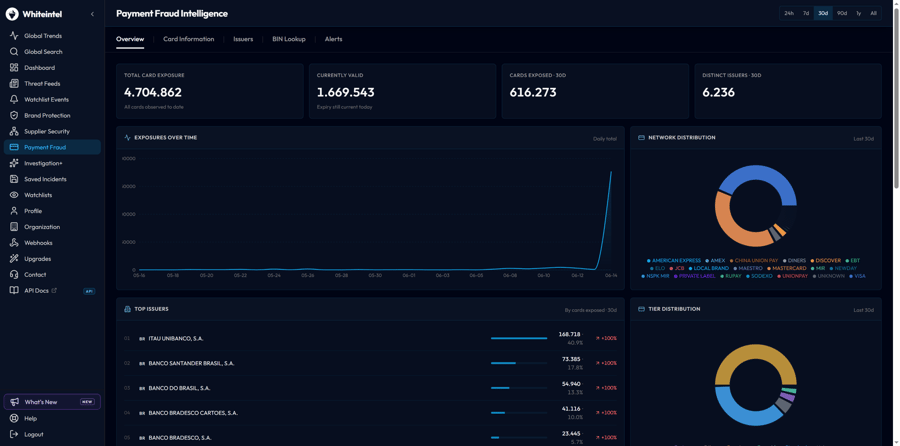Click the Total Card Exposure value 4.704.862
This screenshot has height=446, width=900.
(x=153, y=92)
